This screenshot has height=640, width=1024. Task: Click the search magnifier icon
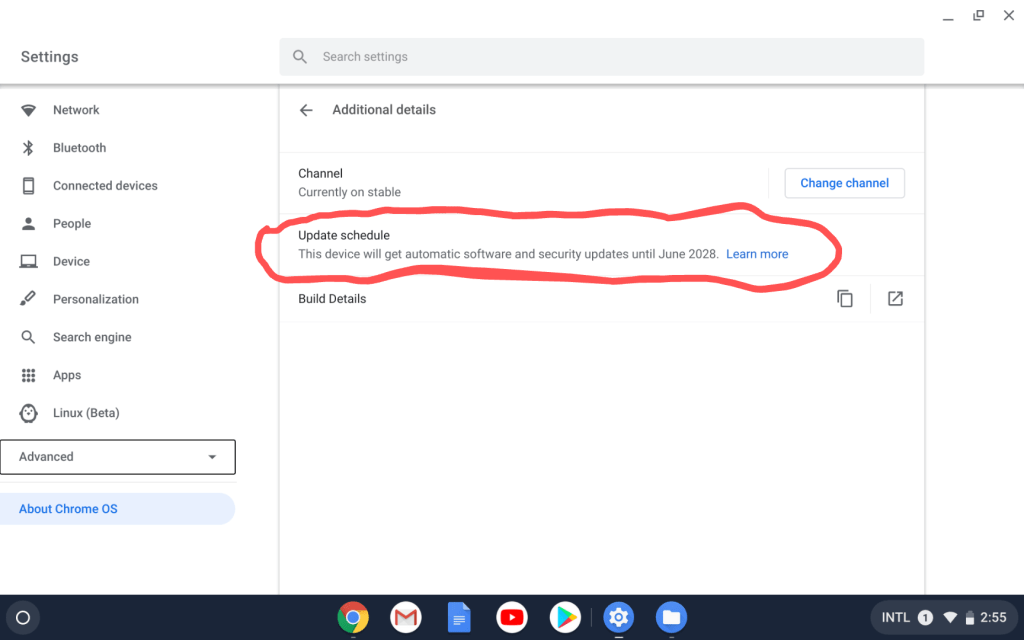pyautogui.click(x=300, y=57)
